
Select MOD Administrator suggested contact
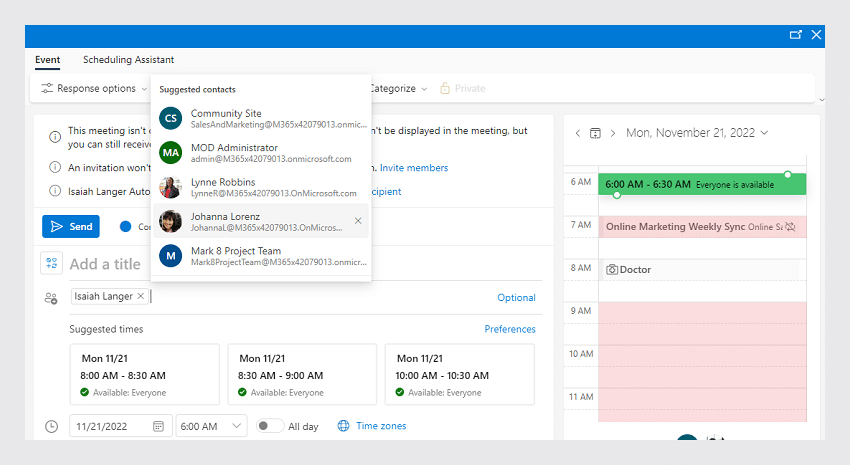click(x=261, y=153)
